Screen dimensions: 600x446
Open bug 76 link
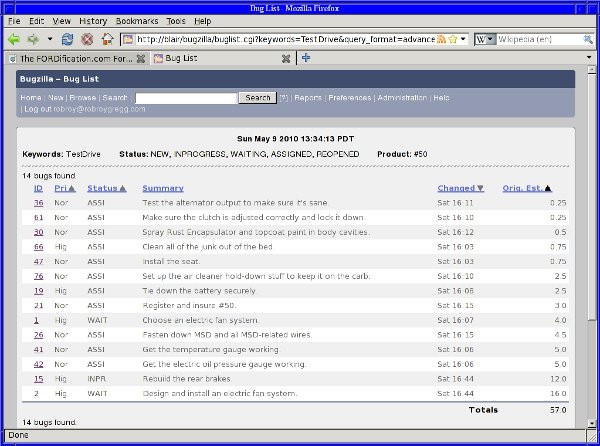click(39, 276)
